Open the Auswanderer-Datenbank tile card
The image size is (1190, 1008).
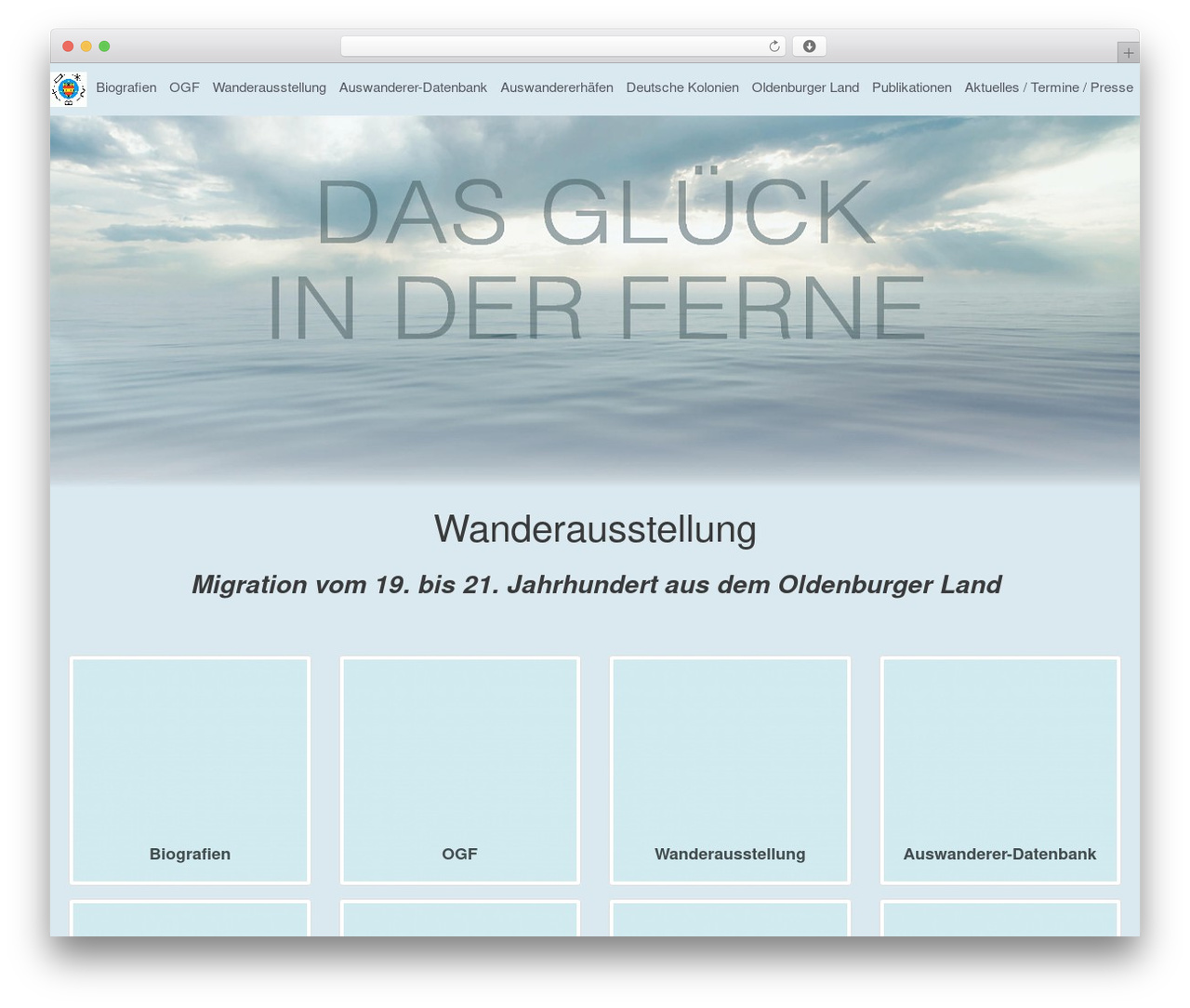1000,770
